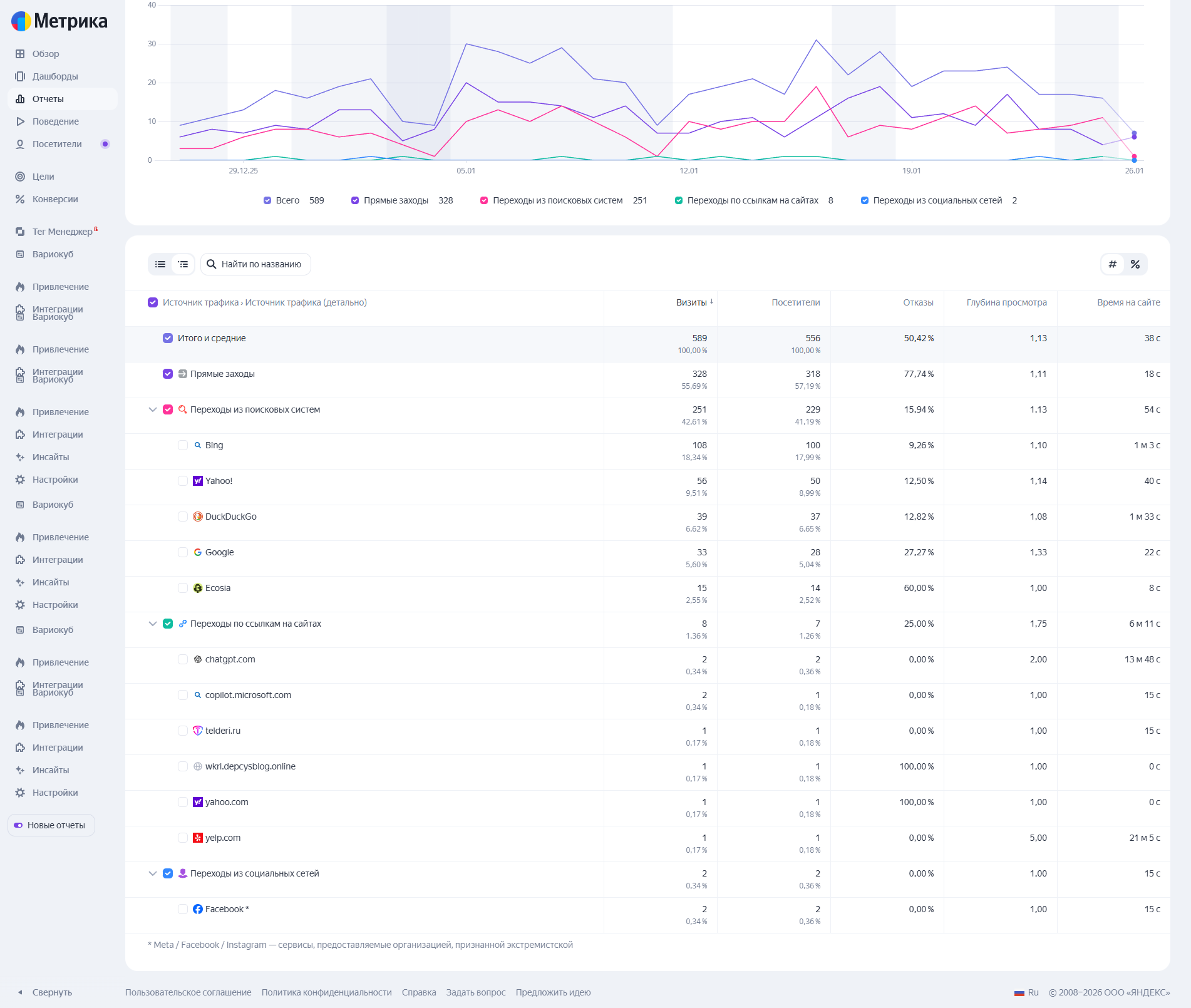Show values as percentages (%)

point(1135,264)
